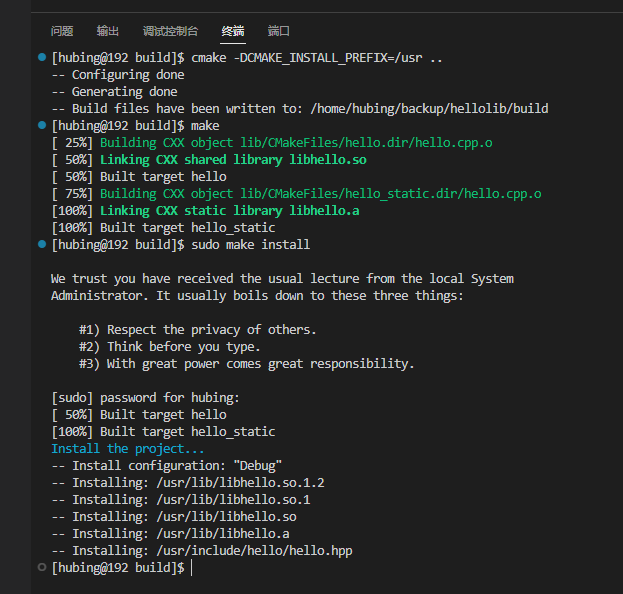Open the 端口 panel tab
This screenshot has height=594, width=623.
click(x=279, y=31)
